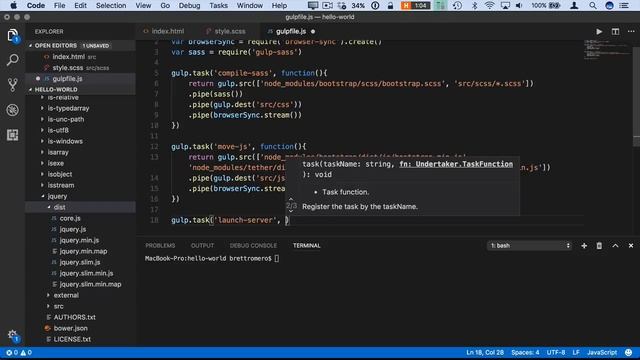Show previous signature in parameter hint
Image resolution: width=640 pixels, height=360 pixels.
pyautogui.click(x=291, y=200)
